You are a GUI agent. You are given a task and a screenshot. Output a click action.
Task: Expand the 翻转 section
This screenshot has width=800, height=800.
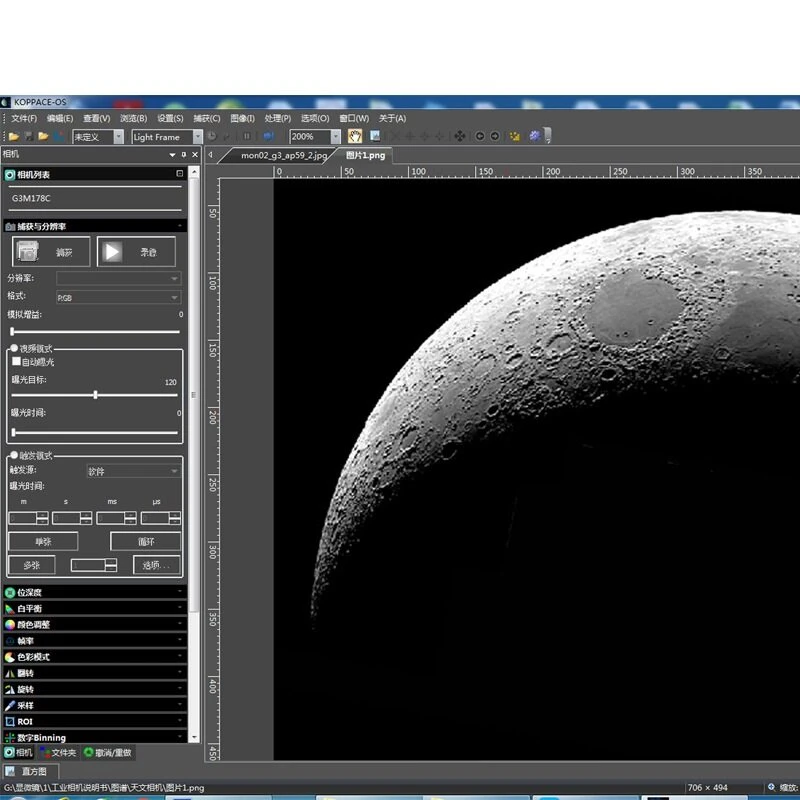coord(95,673)
